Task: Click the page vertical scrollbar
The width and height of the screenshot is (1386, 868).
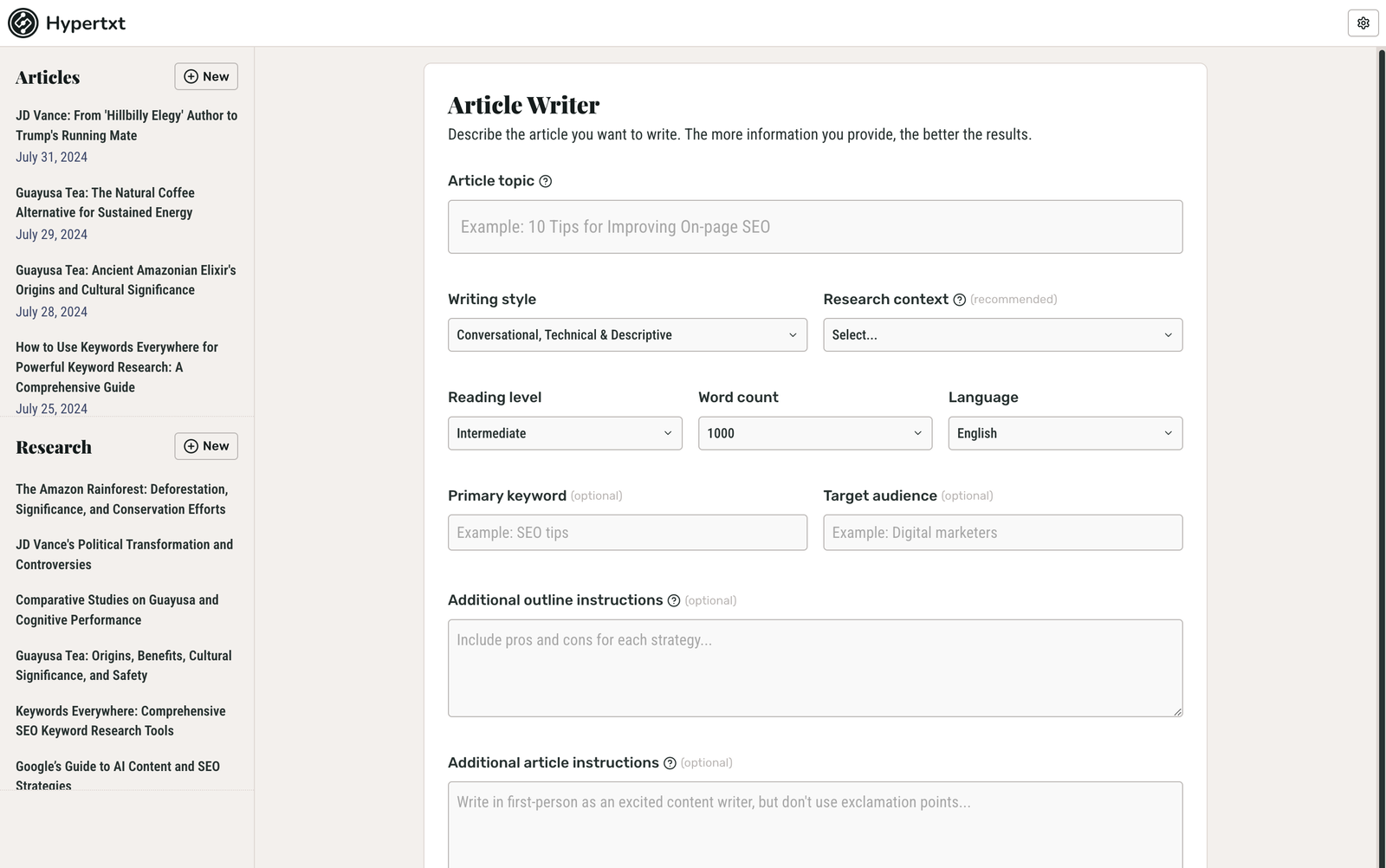Action: point(1382,457)
